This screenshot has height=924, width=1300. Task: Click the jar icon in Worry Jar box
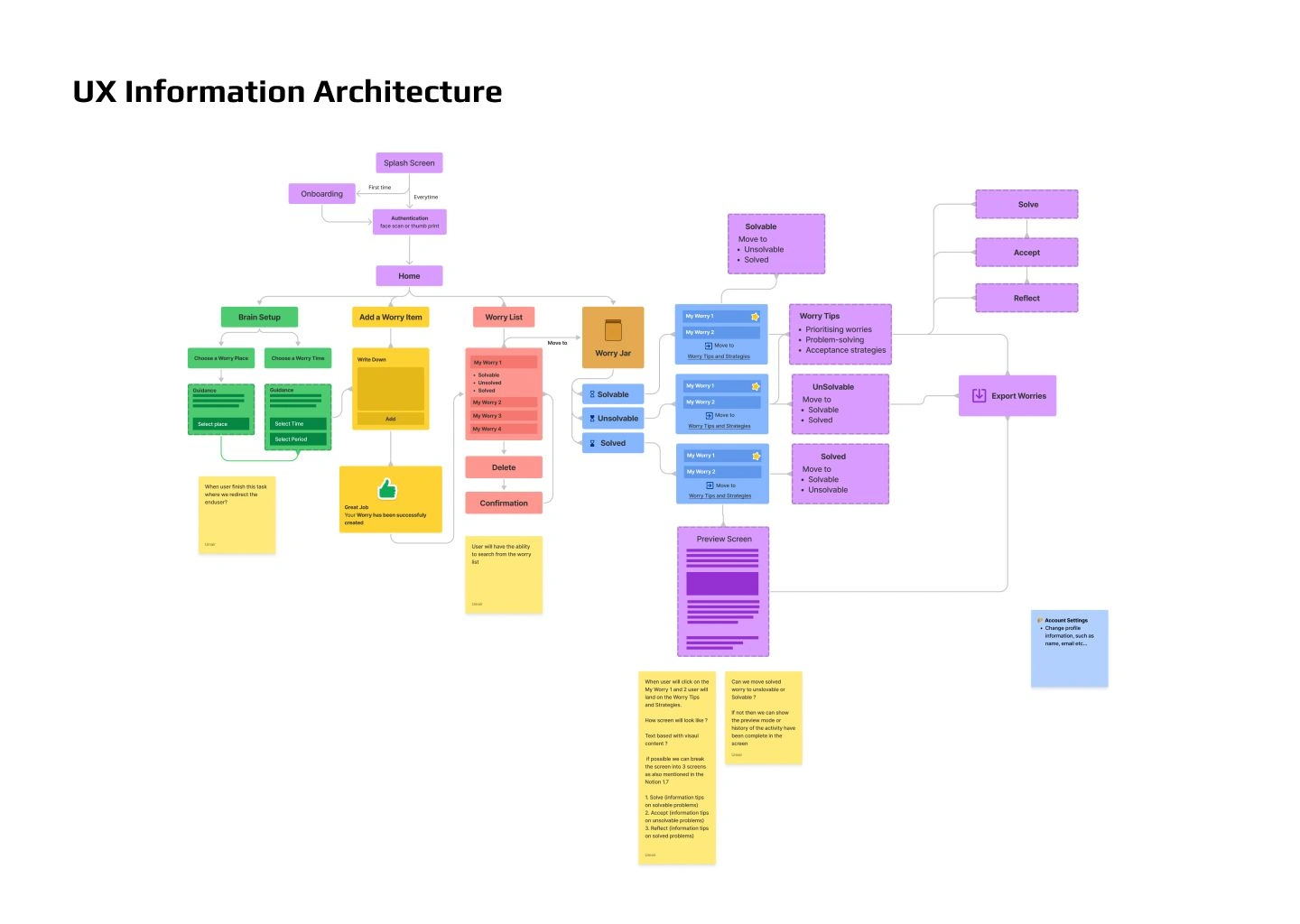[613, 329]
